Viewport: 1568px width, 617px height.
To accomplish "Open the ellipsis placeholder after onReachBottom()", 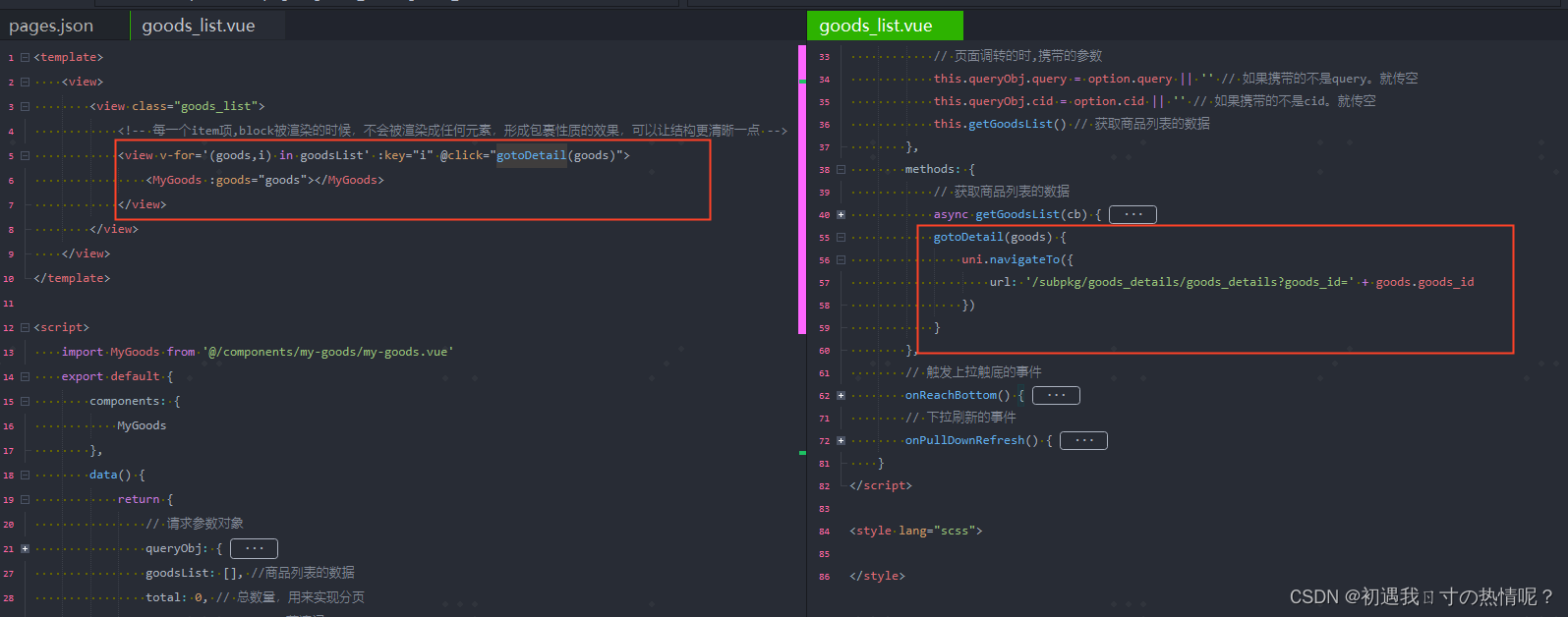I will click(x=1056, y=395).
